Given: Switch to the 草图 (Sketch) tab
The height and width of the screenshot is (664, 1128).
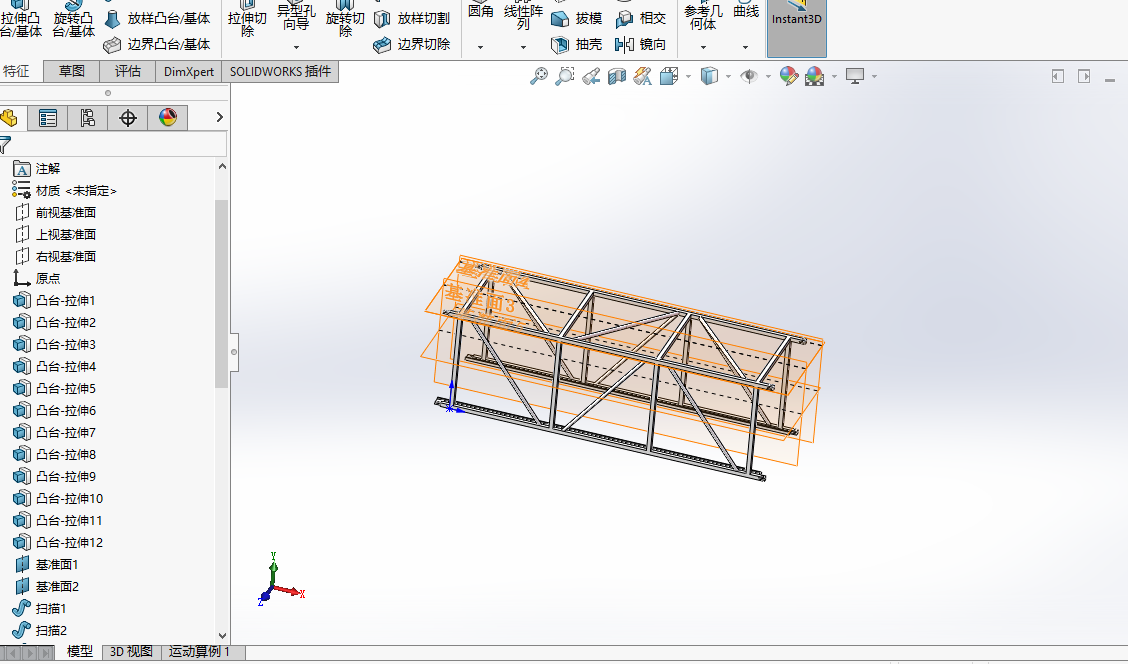Looking at the screenshot, I should tap(72, 71).
